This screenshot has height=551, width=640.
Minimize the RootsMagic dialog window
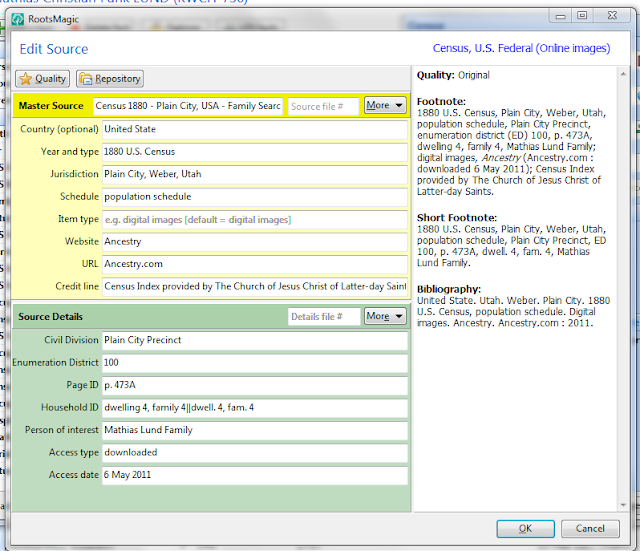(561, 16)
